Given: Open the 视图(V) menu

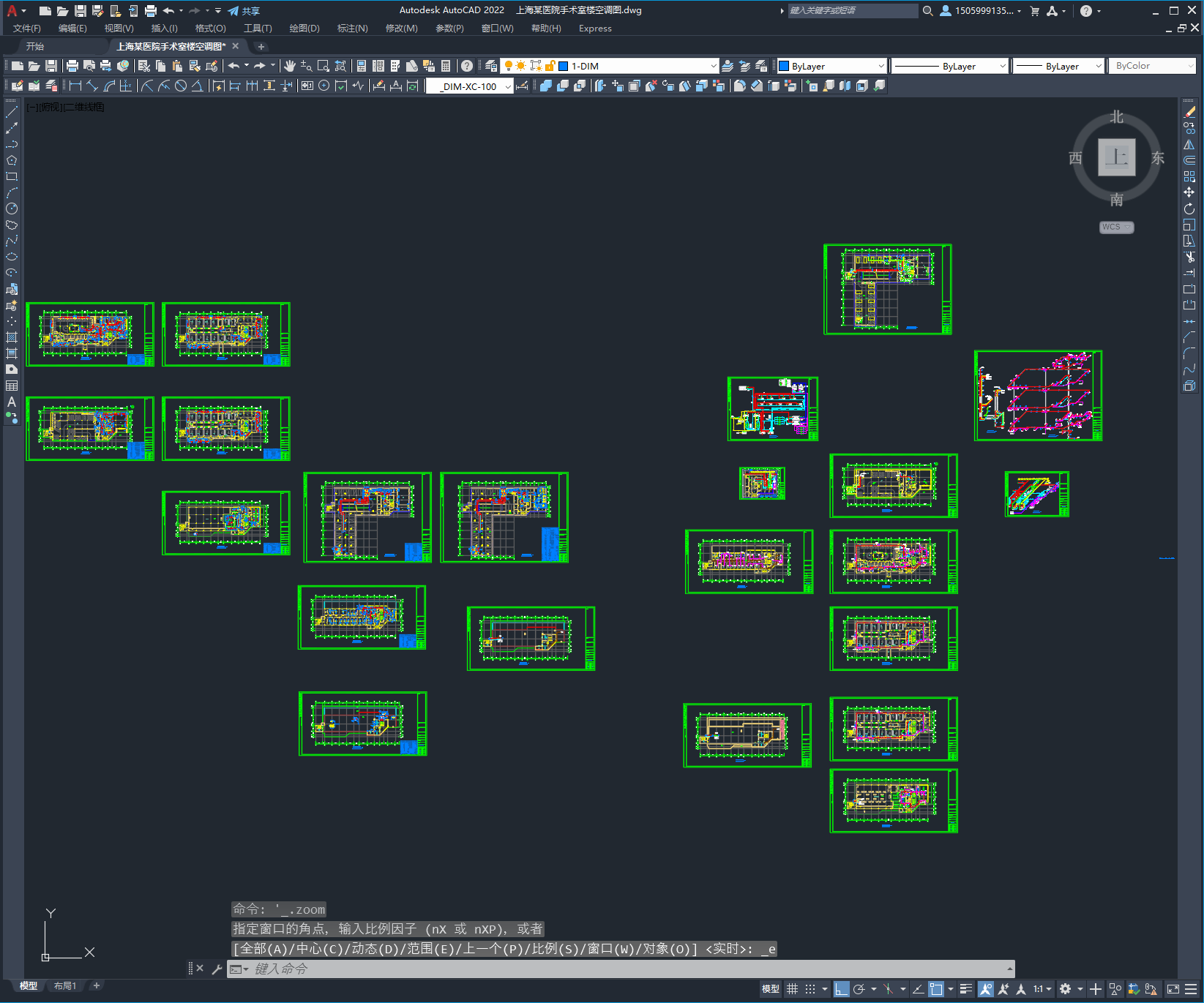Looking at the screenshot, I should (119, 29).
